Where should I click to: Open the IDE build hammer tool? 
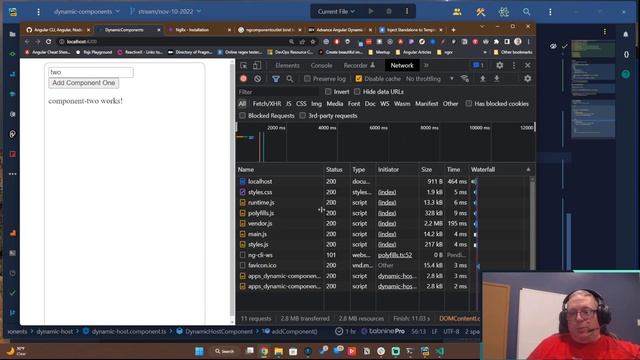pos(480,12)
